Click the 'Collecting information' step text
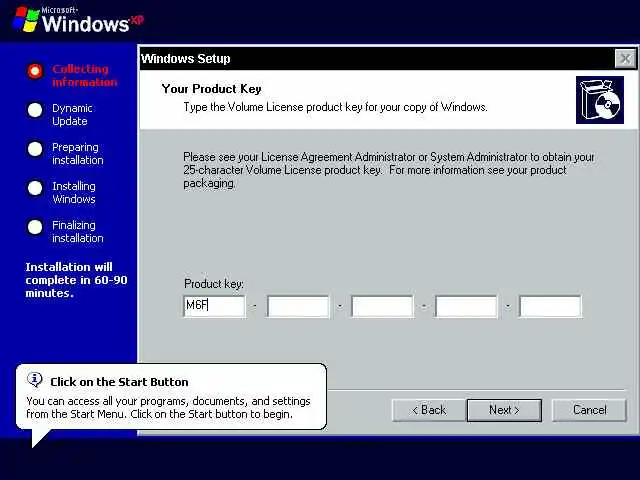Screen dimensions: 640x480 (84, 76)
